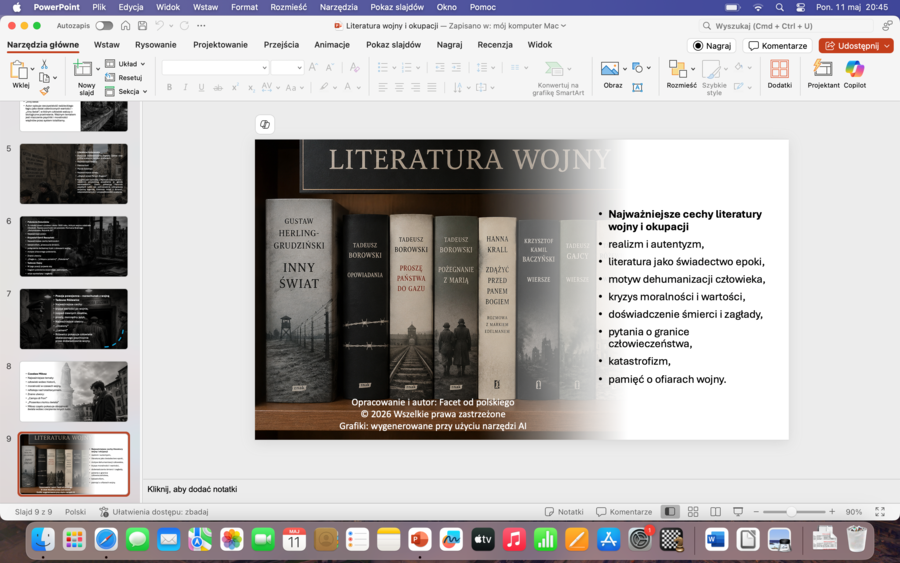Open Safari from the Dock
Image resolution: width=900 pixels, height=563 pixels.
[x=106, y=540]
